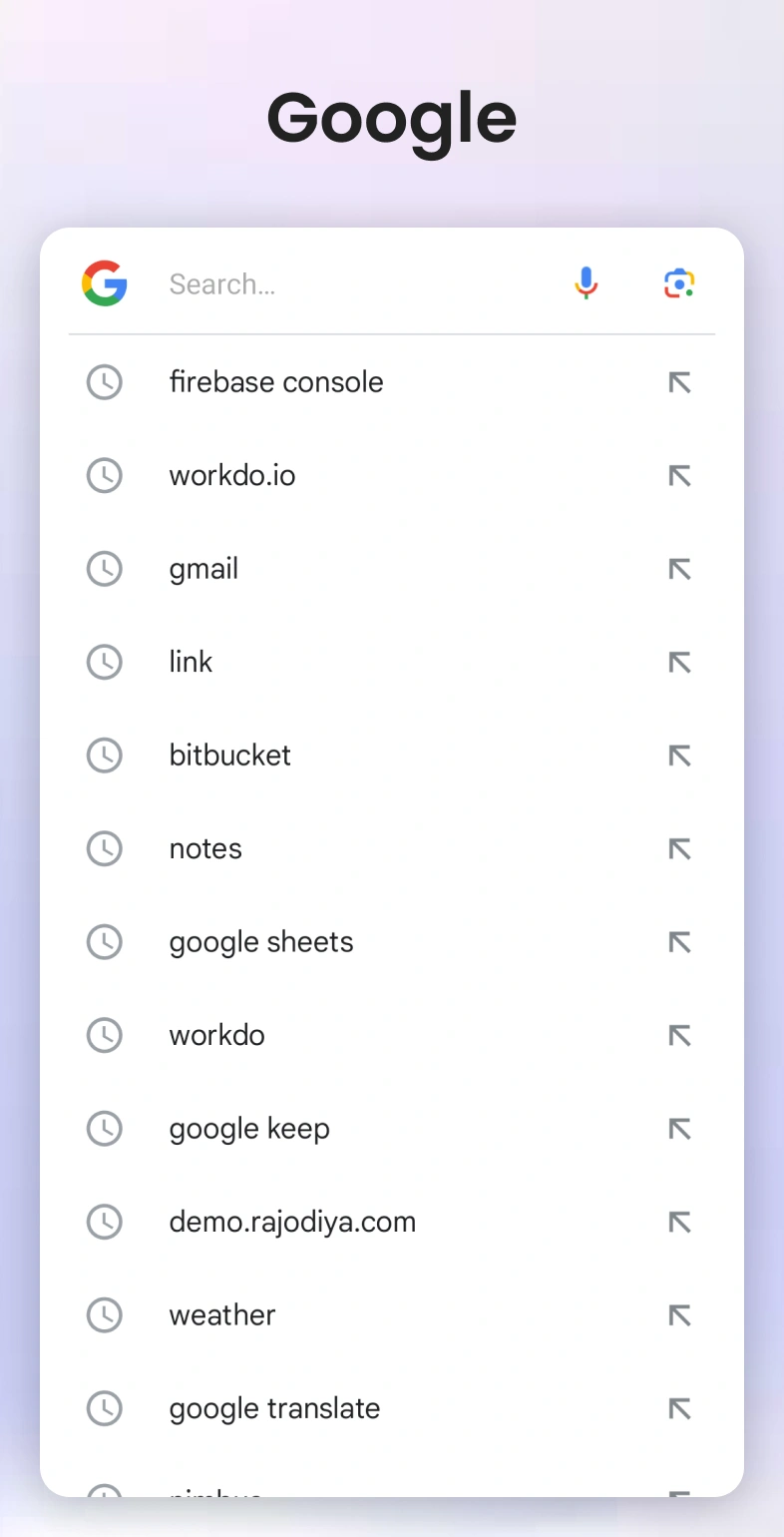Click arrow icon beside 'bitbucket' suggestion
This screenshot has height=1537, width=784.
click(679, 756)
